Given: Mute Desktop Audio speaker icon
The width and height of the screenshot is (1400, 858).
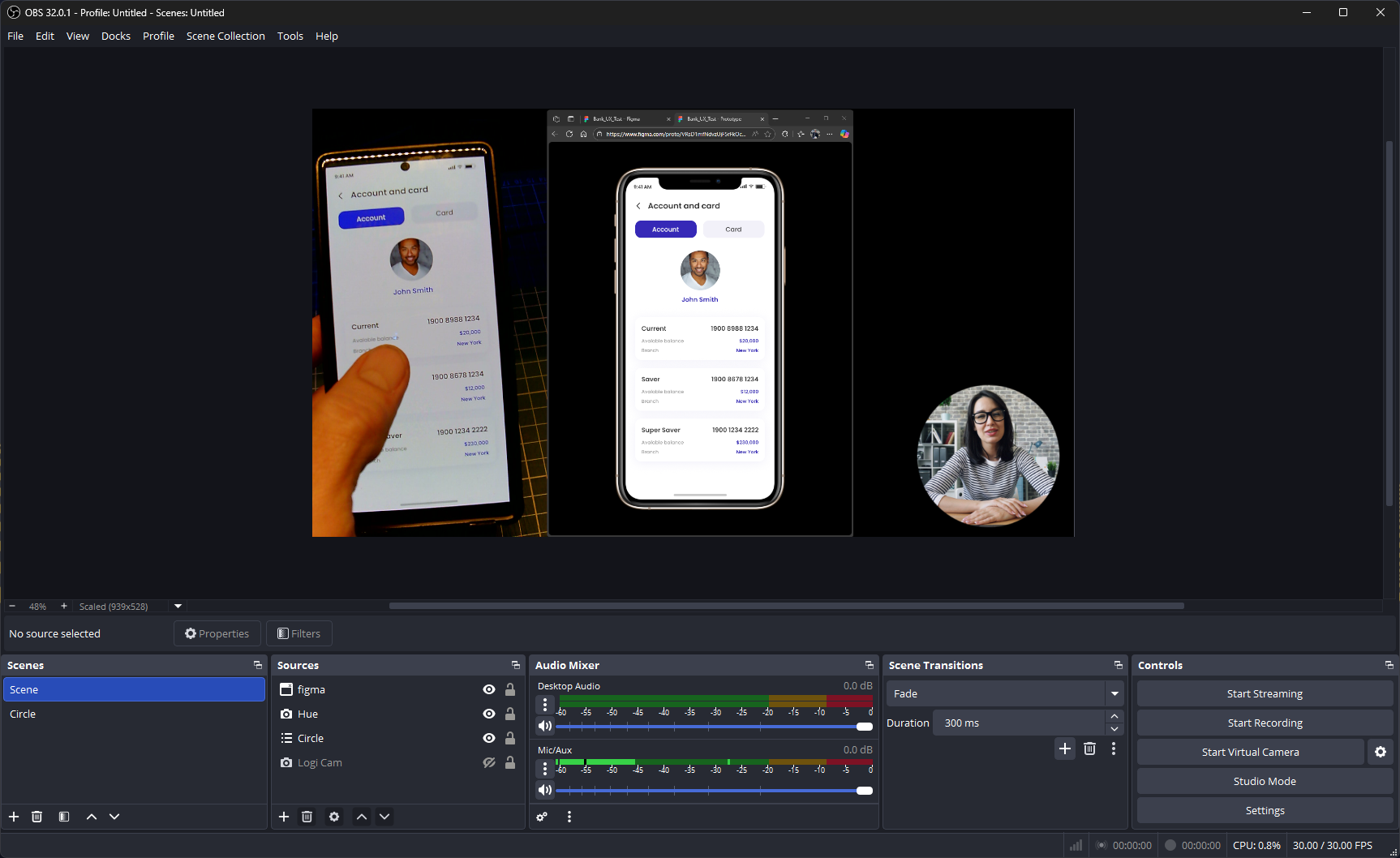Looking at the screenshot, I should tap(545, 726).
